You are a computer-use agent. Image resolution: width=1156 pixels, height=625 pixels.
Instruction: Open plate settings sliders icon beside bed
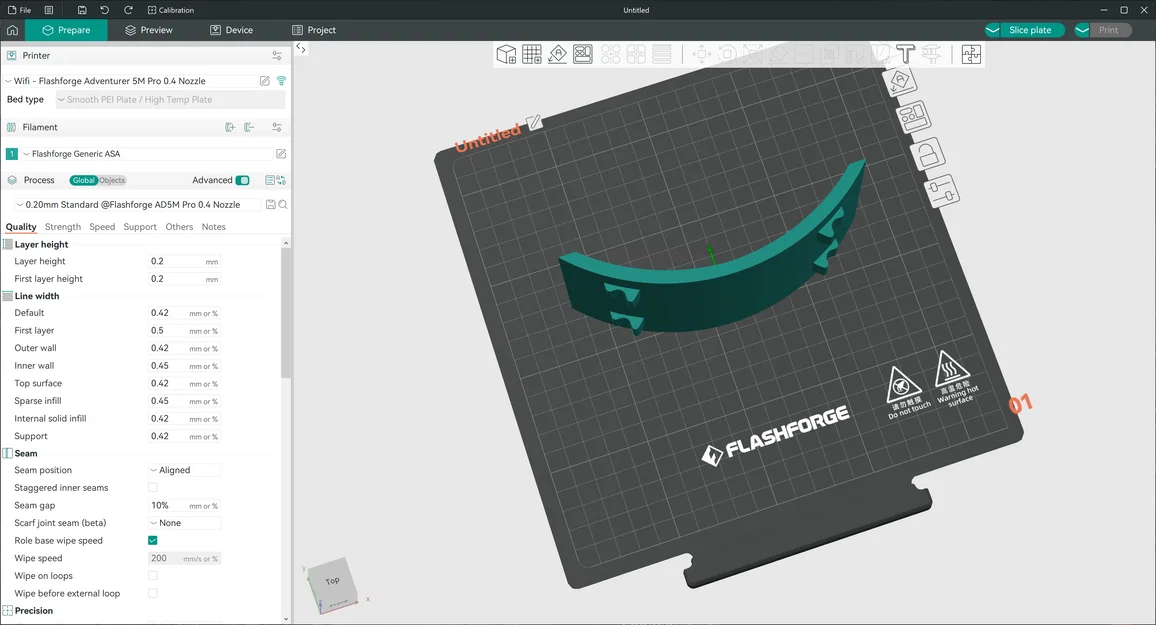[x=942, y=192]
